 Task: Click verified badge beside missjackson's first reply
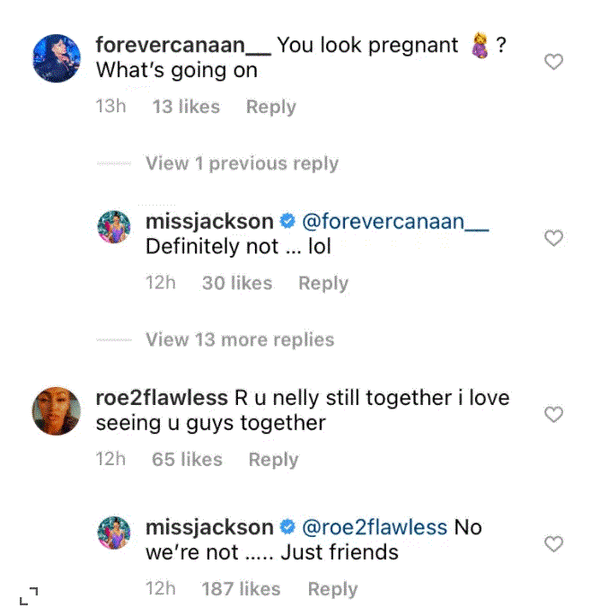pyautogui.click(x=288, y=221)
